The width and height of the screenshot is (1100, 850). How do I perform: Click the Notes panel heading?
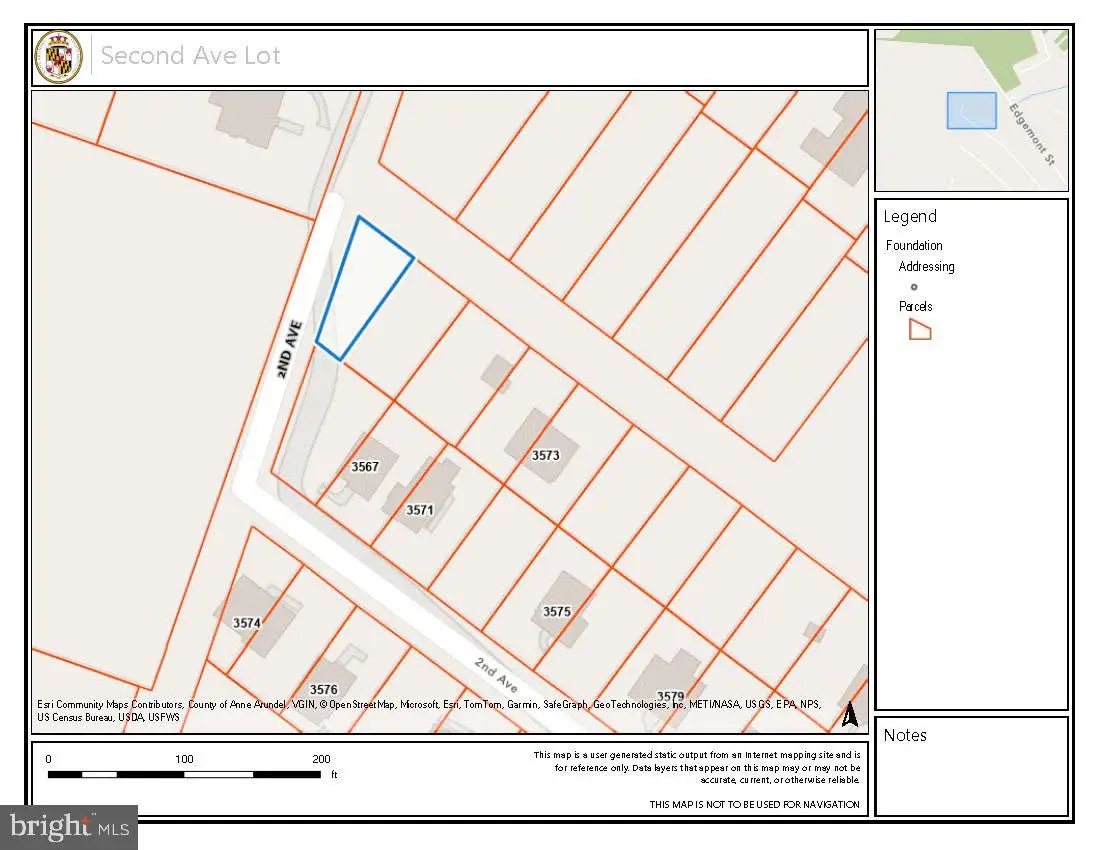905,735
